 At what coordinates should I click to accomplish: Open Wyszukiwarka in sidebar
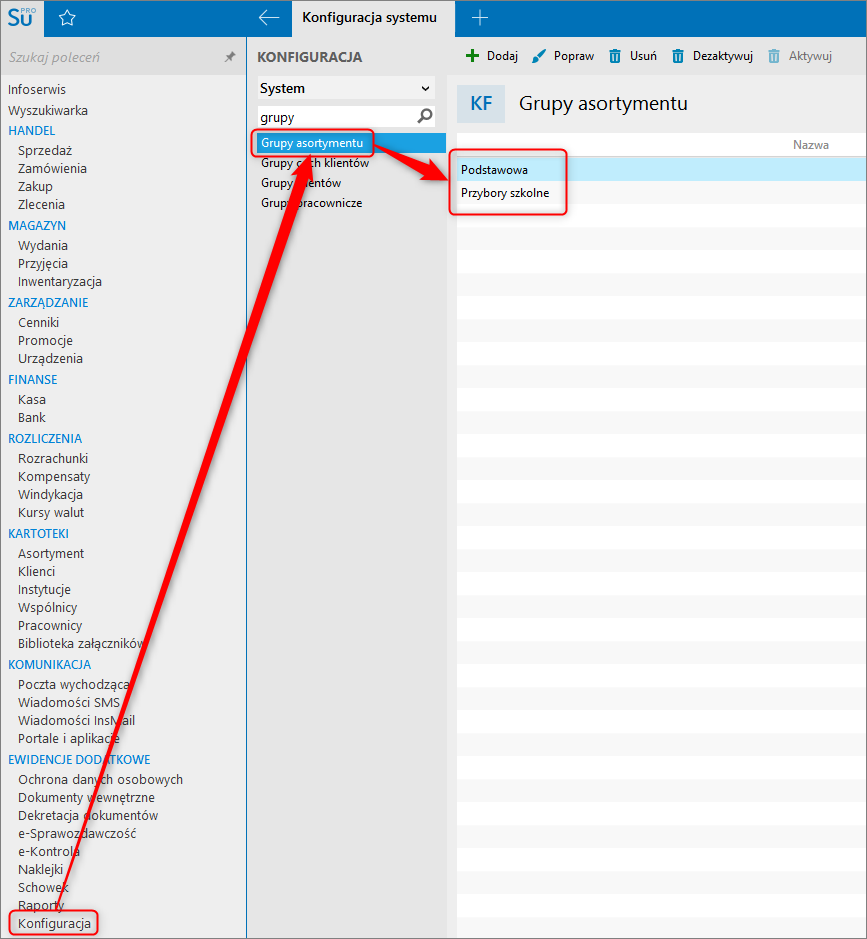click(48, 110)
